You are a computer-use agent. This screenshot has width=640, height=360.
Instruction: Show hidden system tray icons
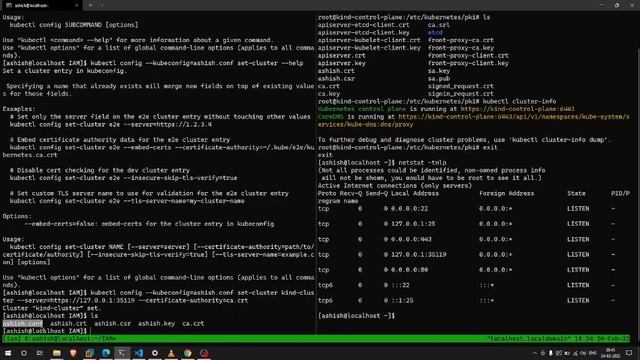pyautogui.click(x=535, y=353)
